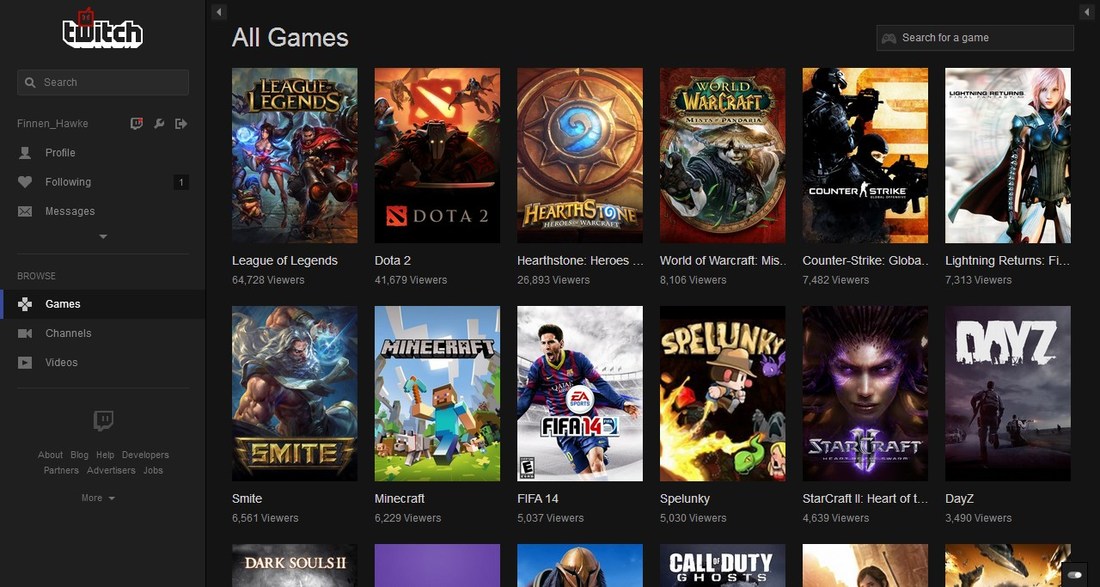Open the Spelunky box art
The width and height of the screenshot is (1100, 587).
(723, 393)
